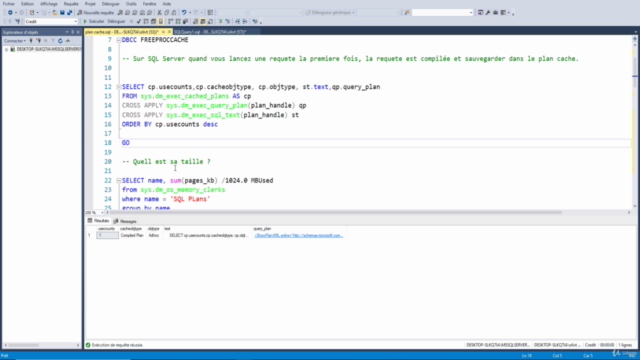Open the Edition menu
This screenshot has width=640, height=360.
coord(27,4)
